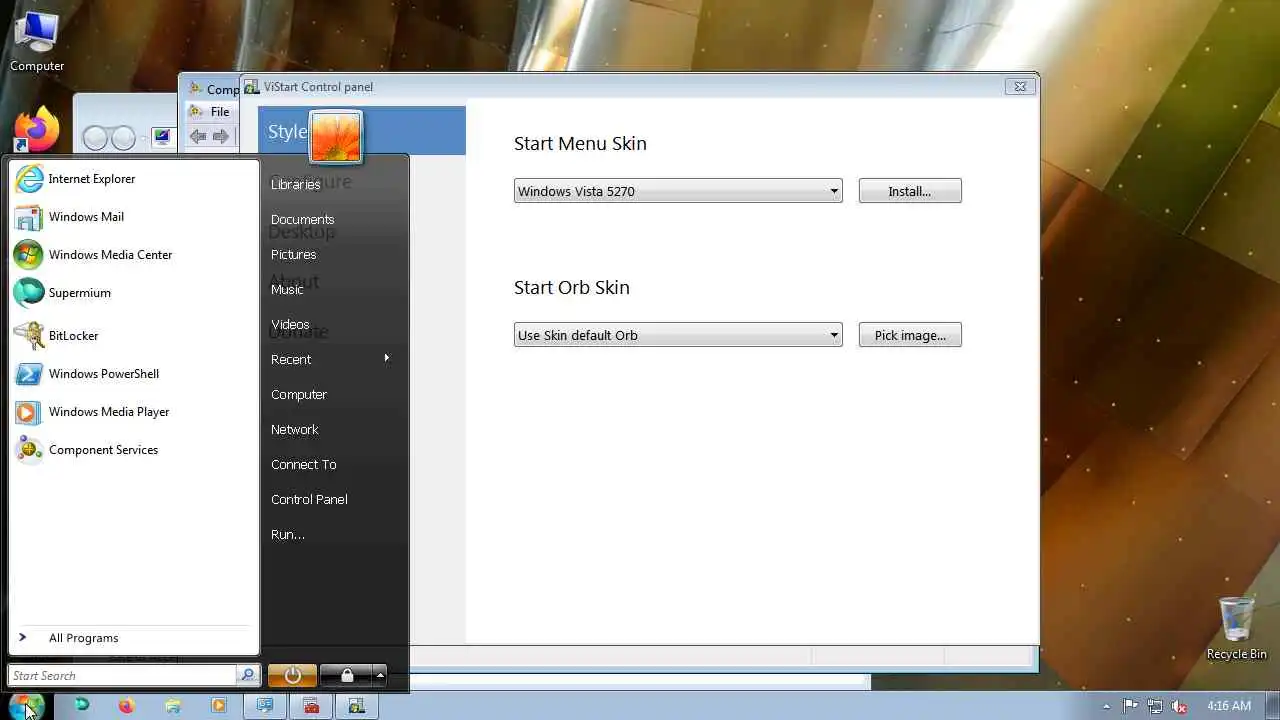The width and height of the screenshot is (1280, 720).
Task: Open File menu in background window
Action: (219, 112)
